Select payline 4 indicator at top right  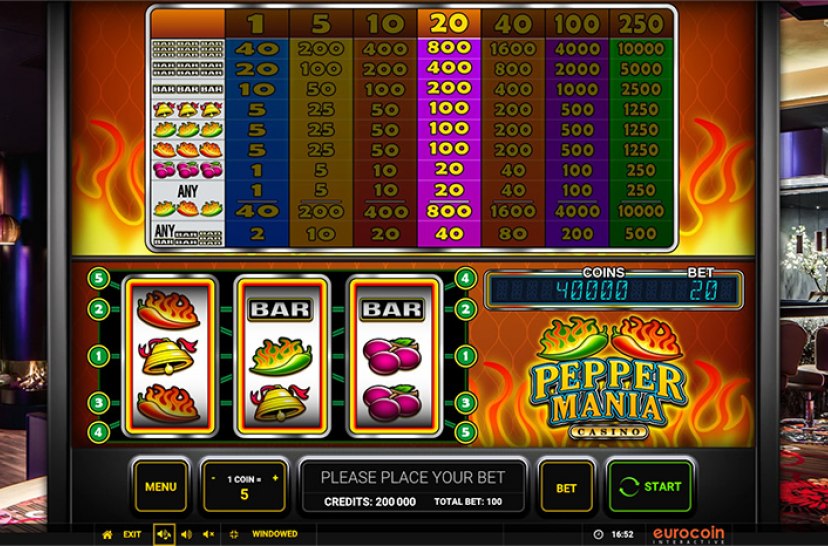[x=465, y=278]
